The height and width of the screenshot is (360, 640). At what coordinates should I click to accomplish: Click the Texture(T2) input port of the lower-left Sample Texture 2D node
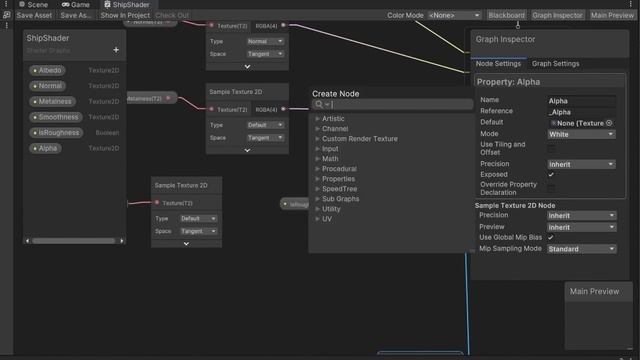click(157, 202)
